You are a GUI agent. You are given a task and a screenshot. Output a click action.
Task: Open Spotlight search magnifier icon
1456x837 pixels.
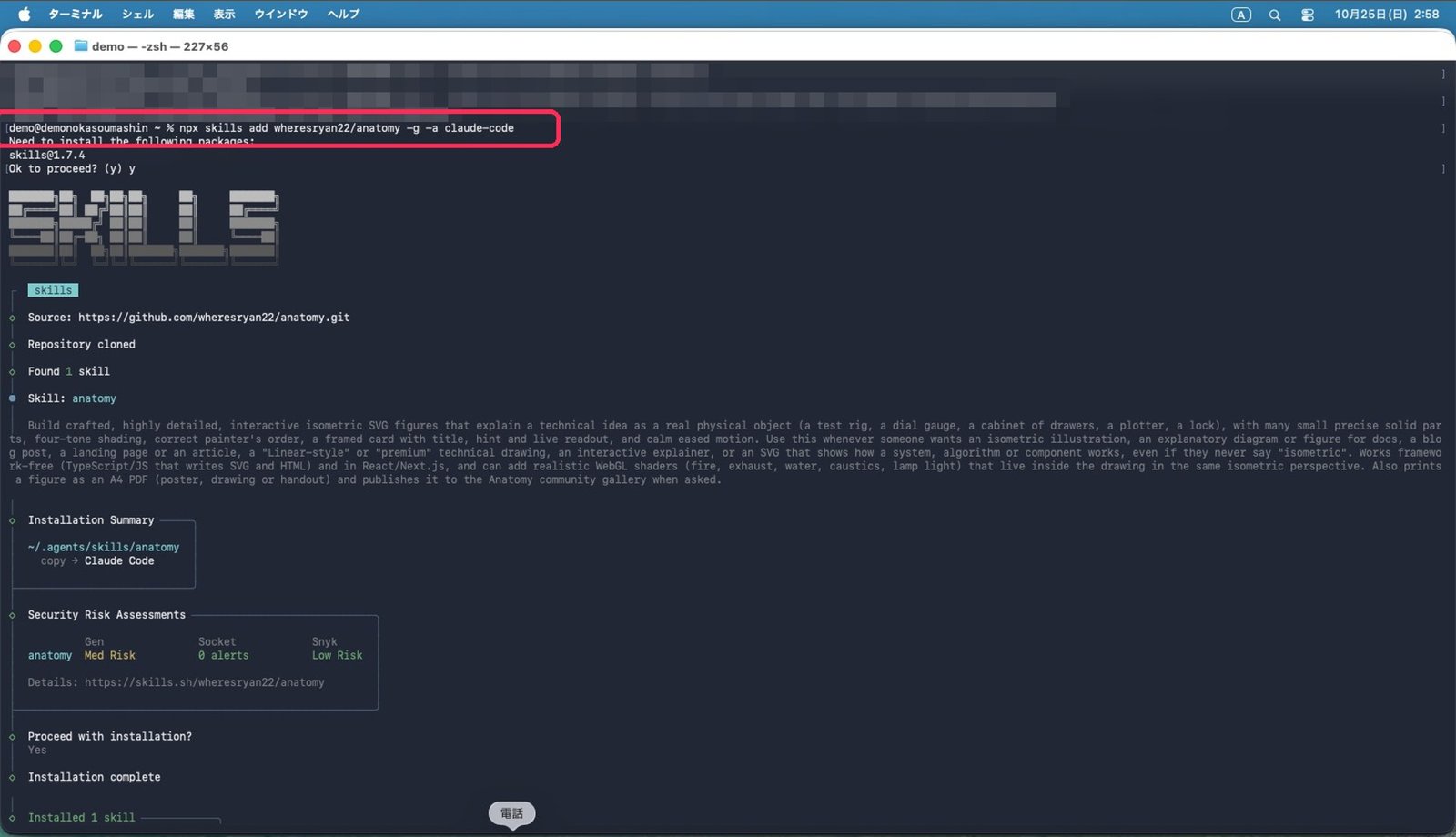[x=1275, y=15]
